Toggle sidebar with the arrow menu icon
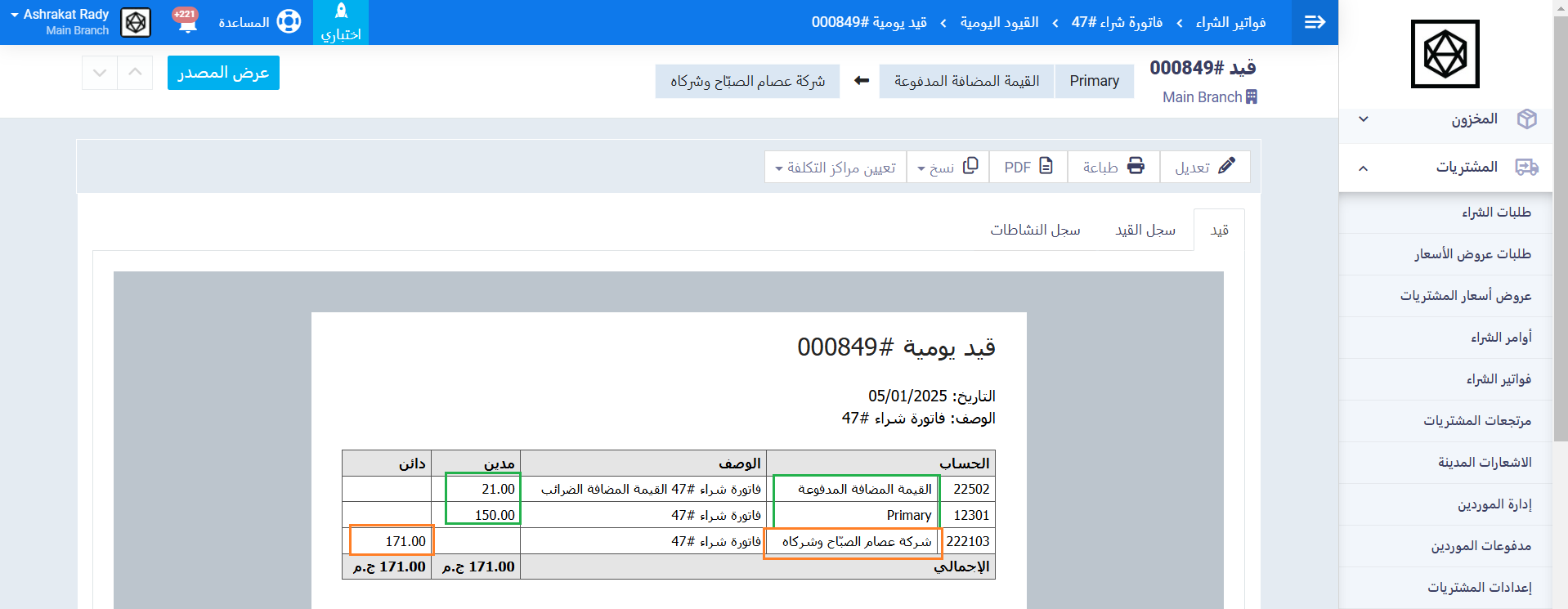 tap(1315, 22)
